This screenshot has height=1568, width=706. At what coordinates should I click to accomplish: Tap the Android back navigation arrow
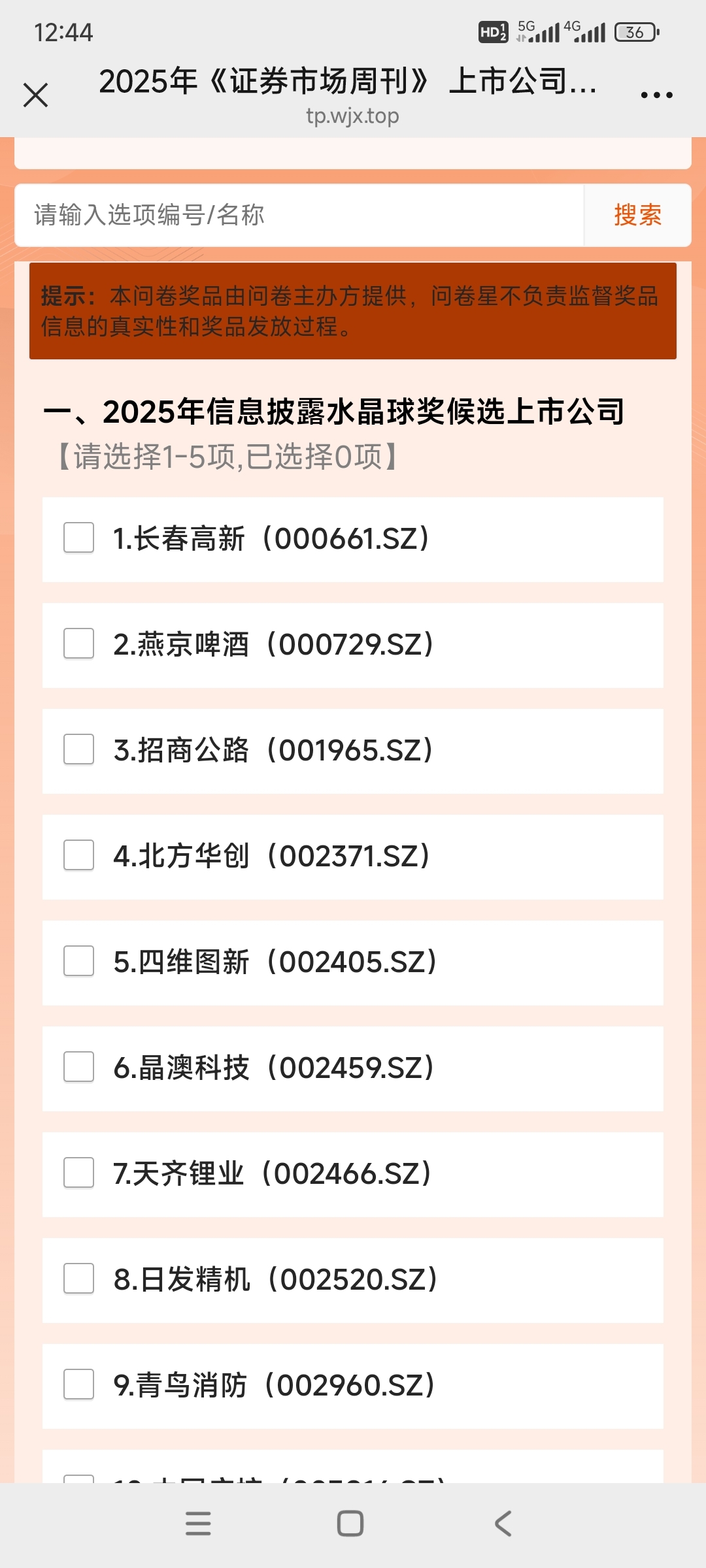coord(503,1524)
